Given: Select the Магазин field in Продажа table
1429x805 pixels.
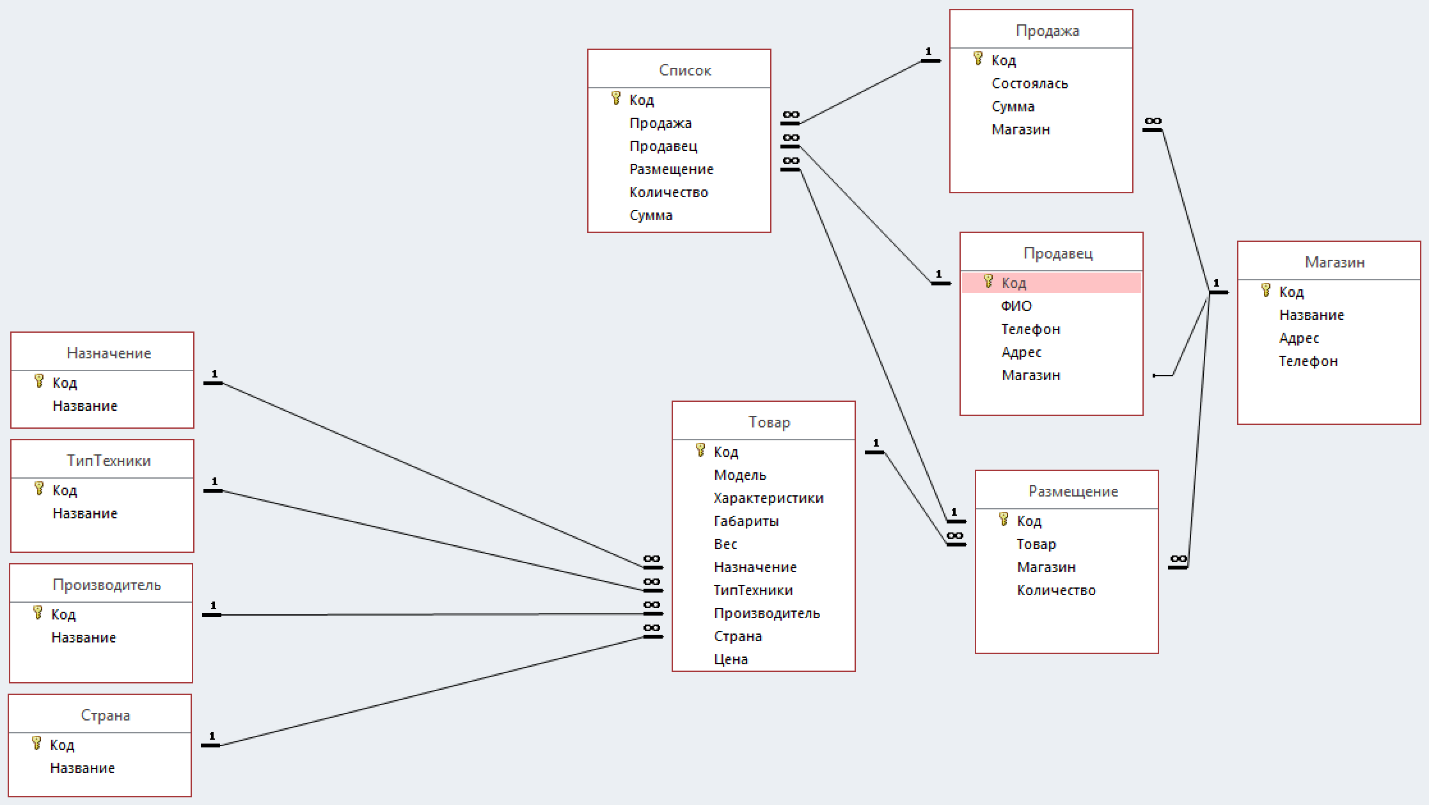Looking at the screenshot, I should [x=1041, y=129].
